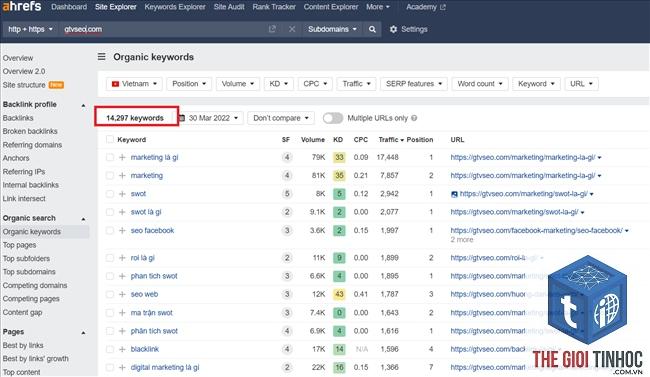Click calendar icon beside 30 Mar 2022

coord(182,118)
